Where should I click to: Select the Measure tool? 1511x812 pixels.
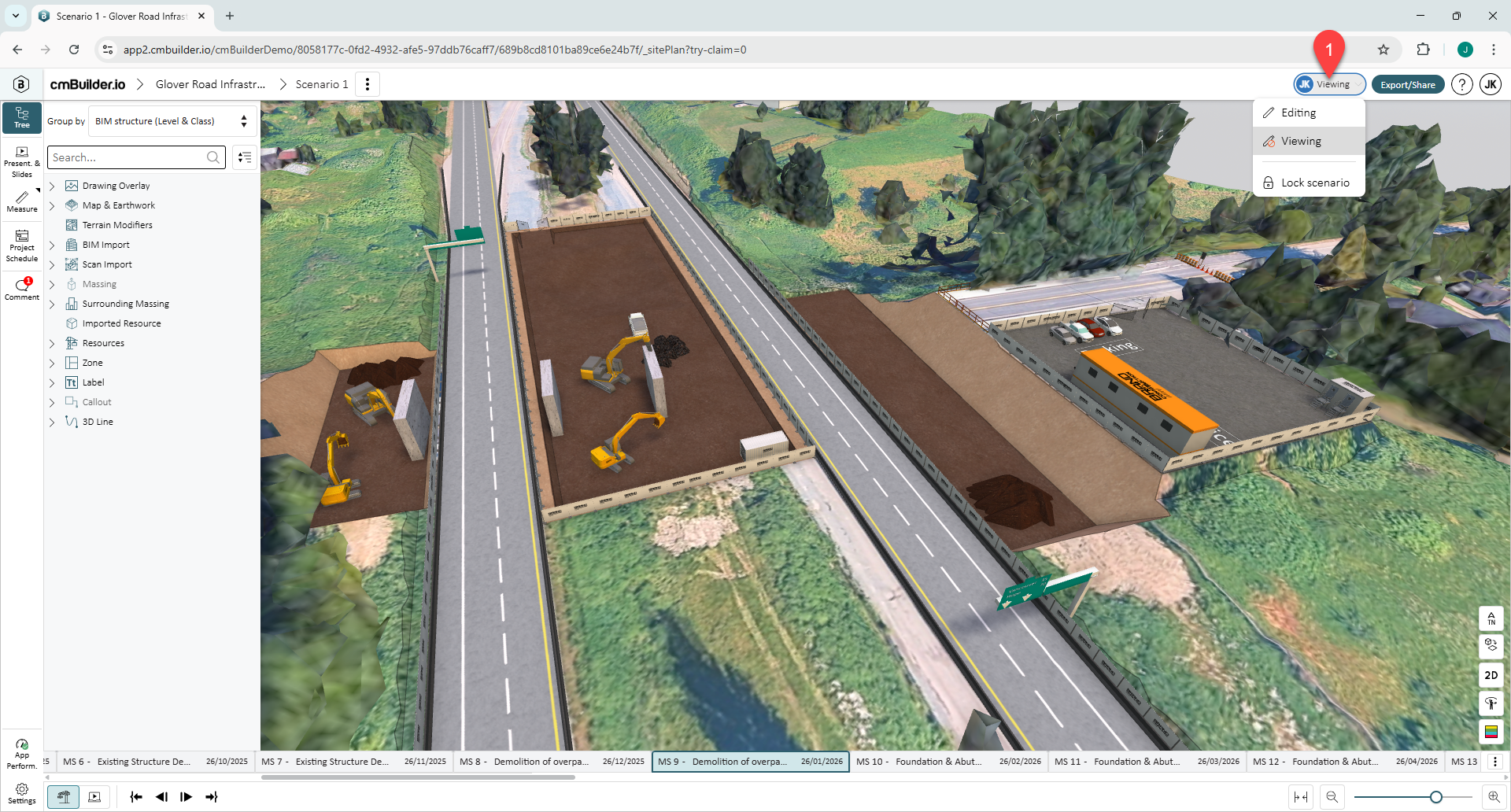(22, 201)
